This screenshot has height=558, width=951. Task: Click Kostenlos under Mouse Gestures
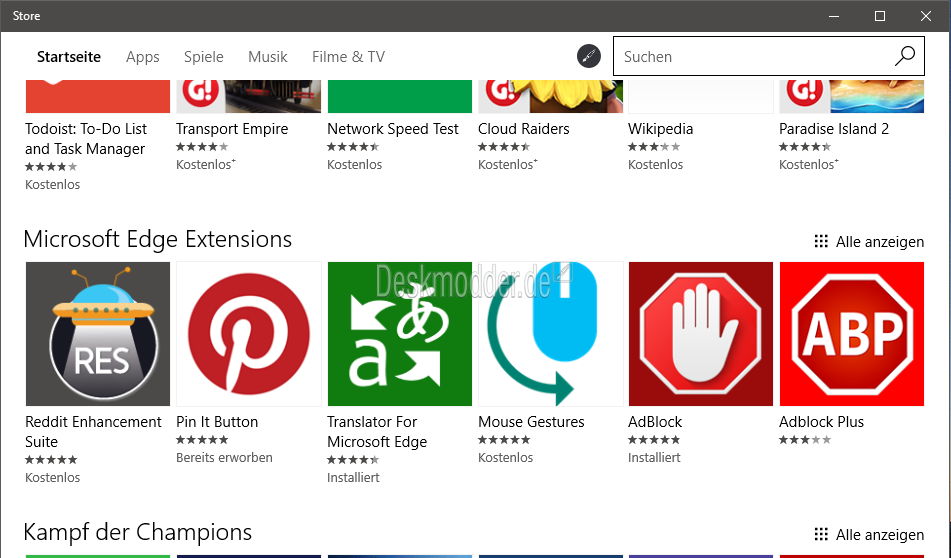505,457
